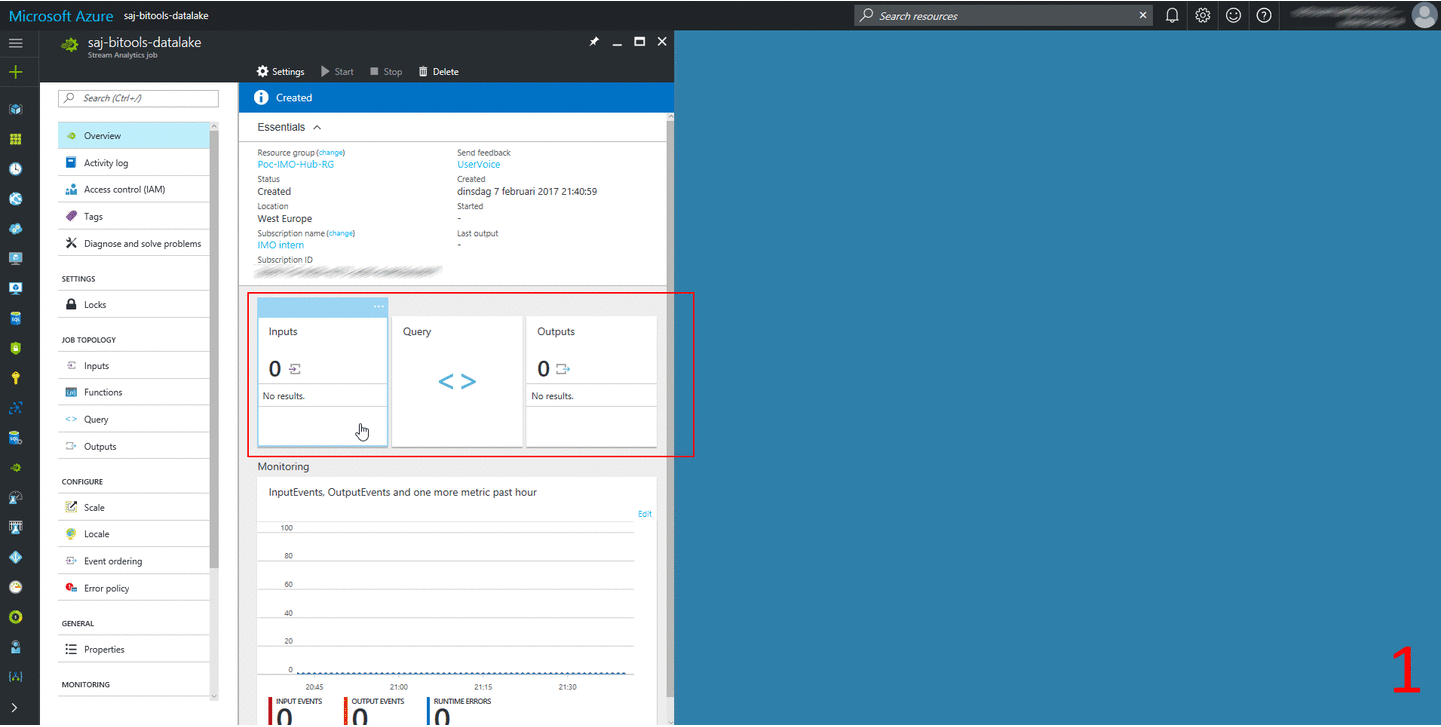
Task: View recent items via clock icon
Action: (15, 169)
